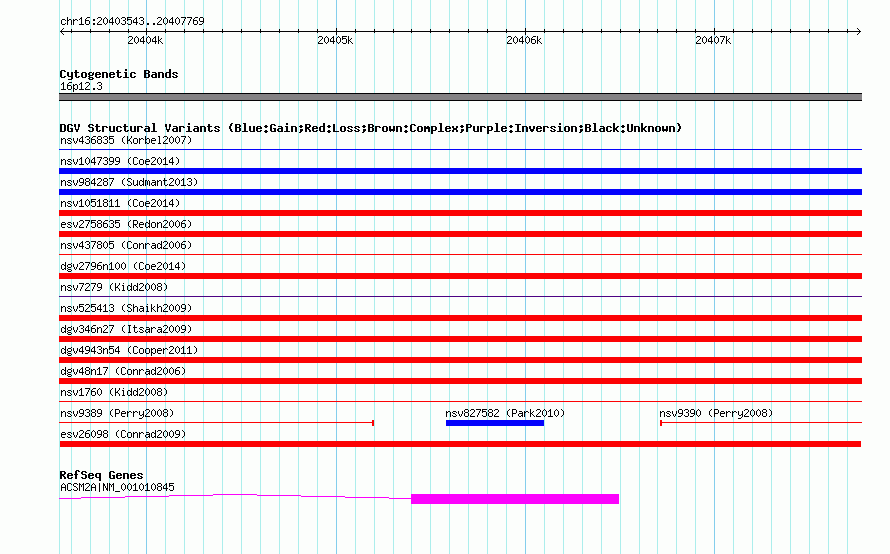Click the 20405k ruler tick label
Image resolution: width=890 pixels, height=554 pixels.
click(x=335, y=40)
